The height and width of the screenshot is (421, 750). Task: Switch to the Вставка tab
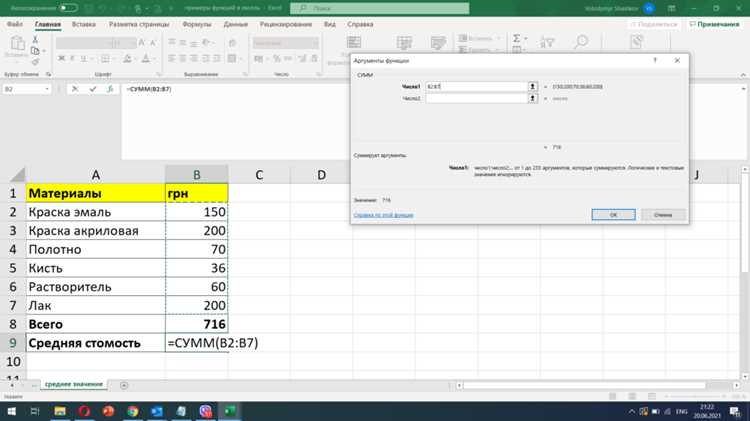[x=84, y=24]
